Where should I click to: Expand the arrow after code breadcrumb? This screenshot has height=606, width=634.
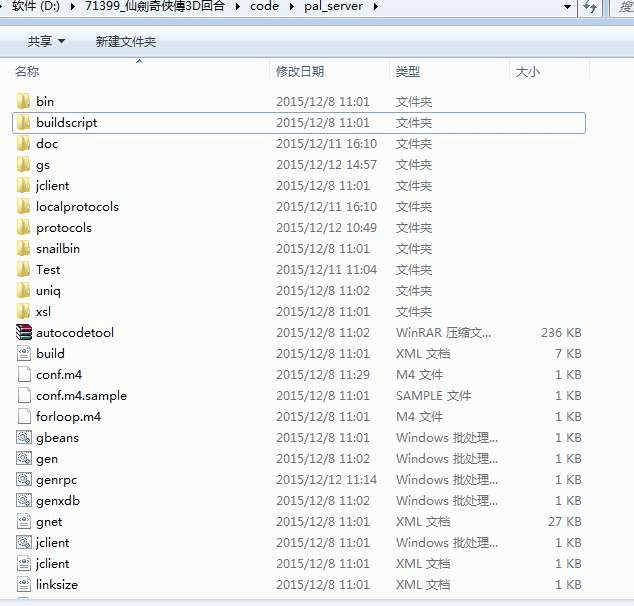click(x=292, y=6)
